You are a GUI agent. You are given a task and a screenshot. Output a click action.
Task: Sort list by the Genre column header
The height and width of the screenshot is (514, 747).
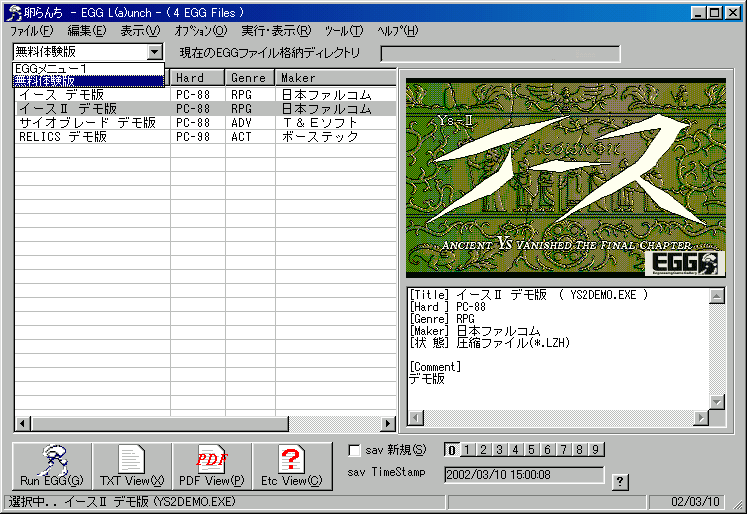tap(250, 78)
